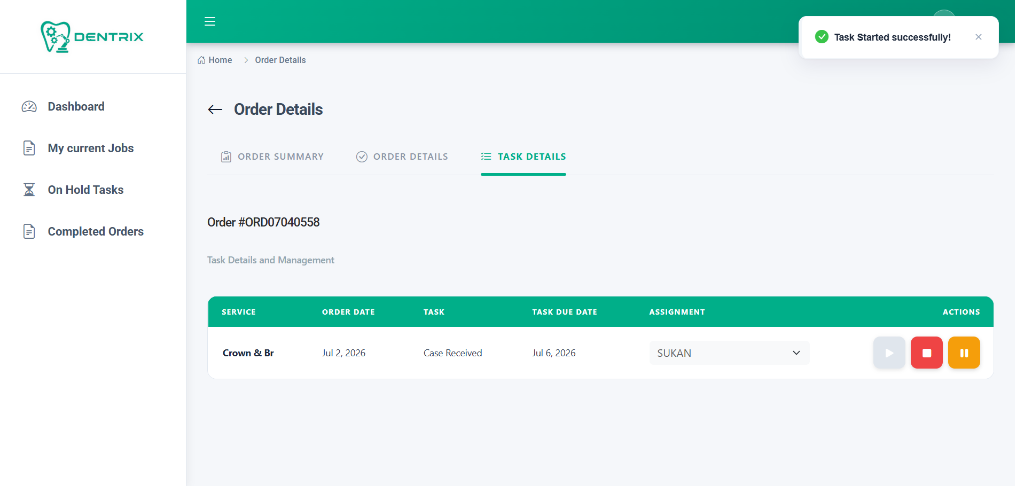Select the Task Details tab
The image size is (1024, 486).
point(523,157)
